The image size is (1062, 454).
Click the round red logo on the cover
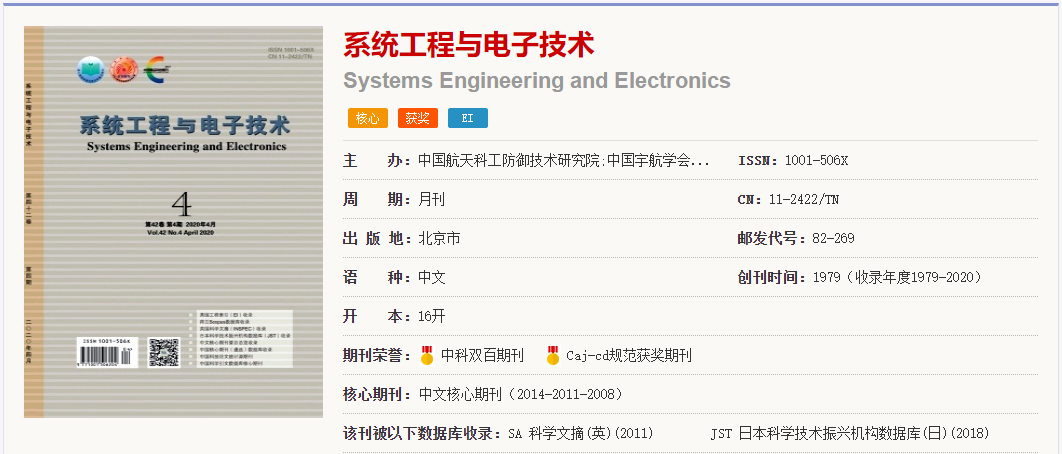tap(124, 70)
